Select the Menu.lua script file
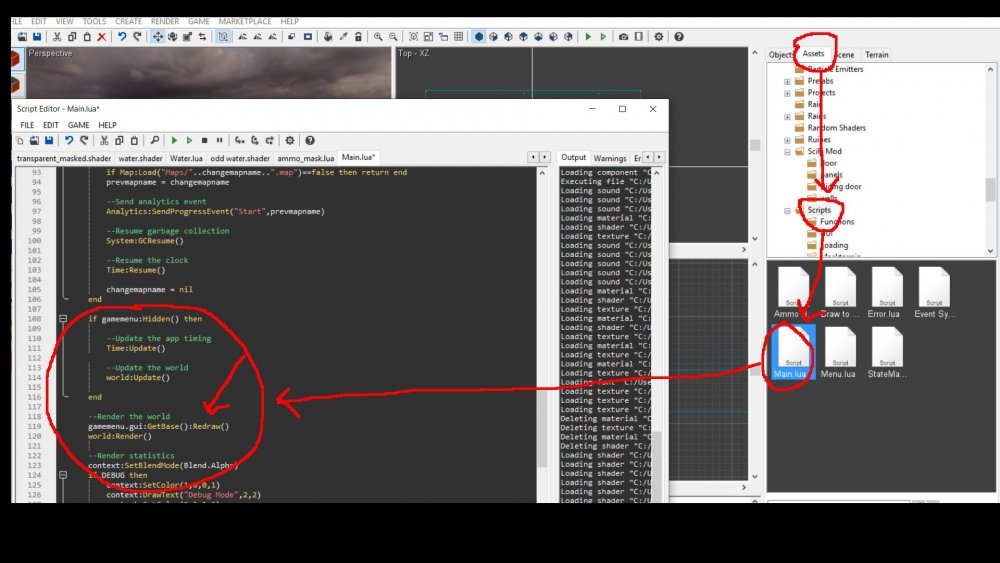1000x563 pixels. point(840,350)
